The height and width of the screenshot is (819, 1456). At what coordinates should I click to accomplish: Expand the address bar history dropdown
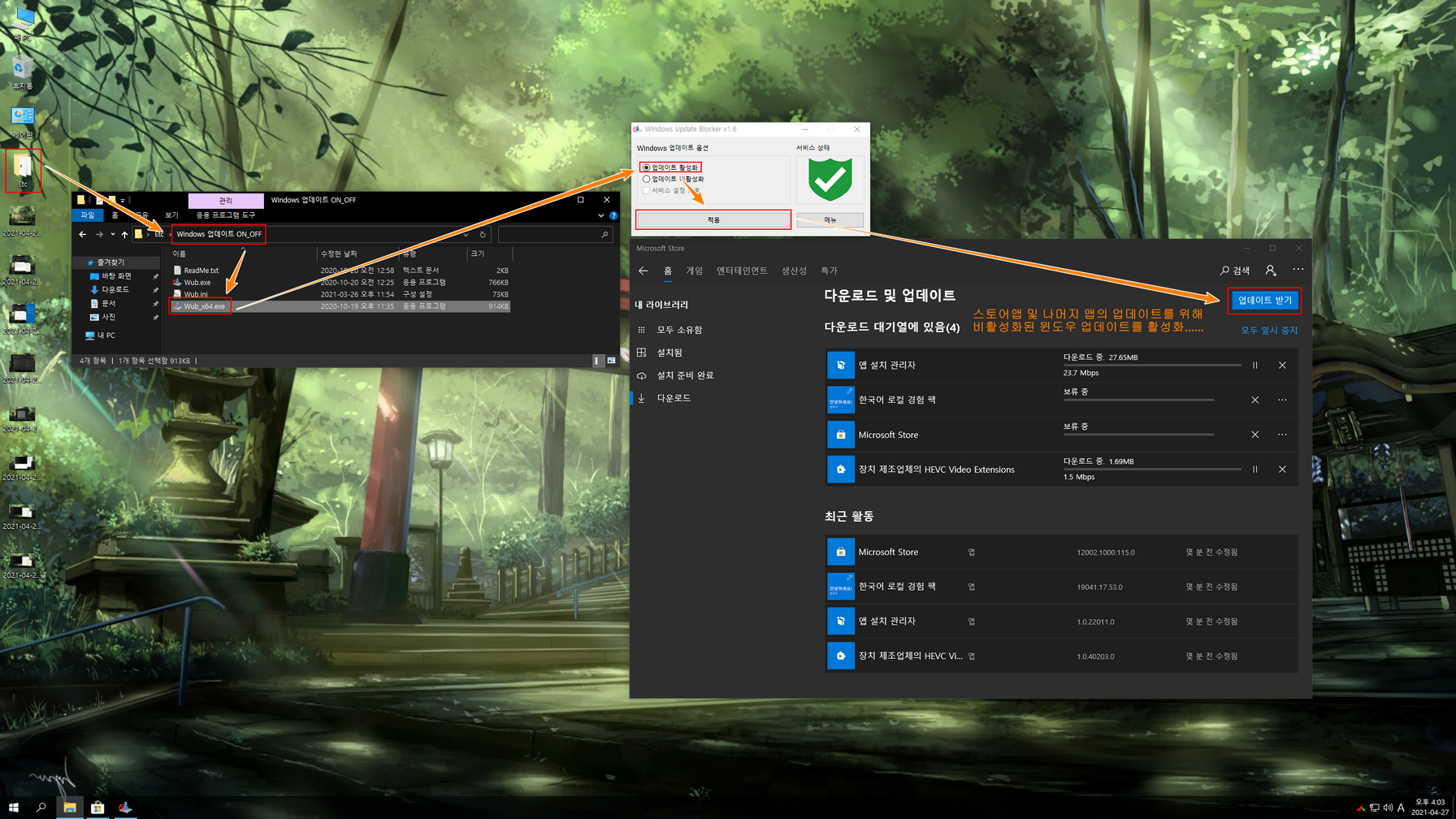pos(466,234)
